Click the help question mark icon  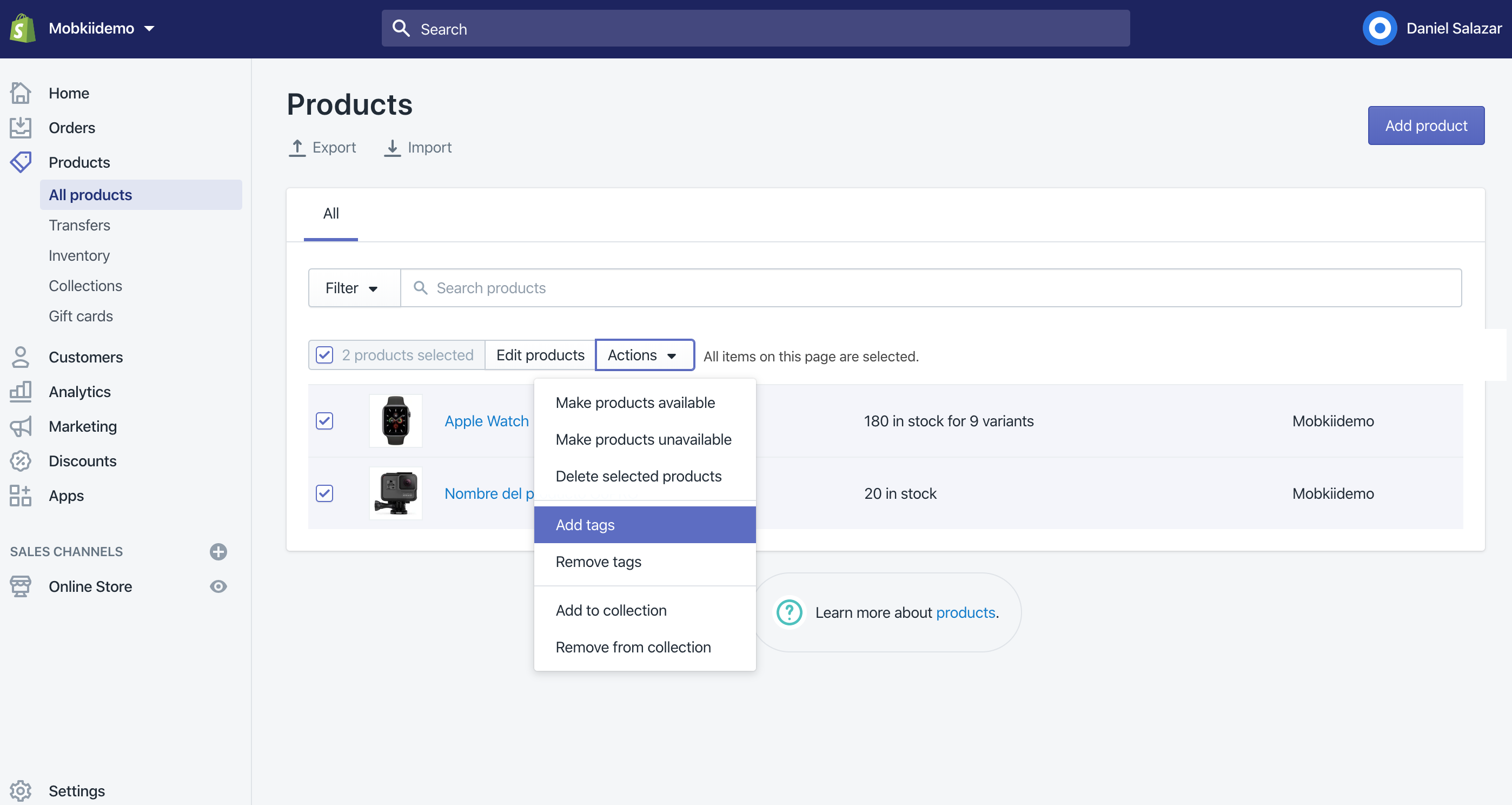(x=789, y=612)
